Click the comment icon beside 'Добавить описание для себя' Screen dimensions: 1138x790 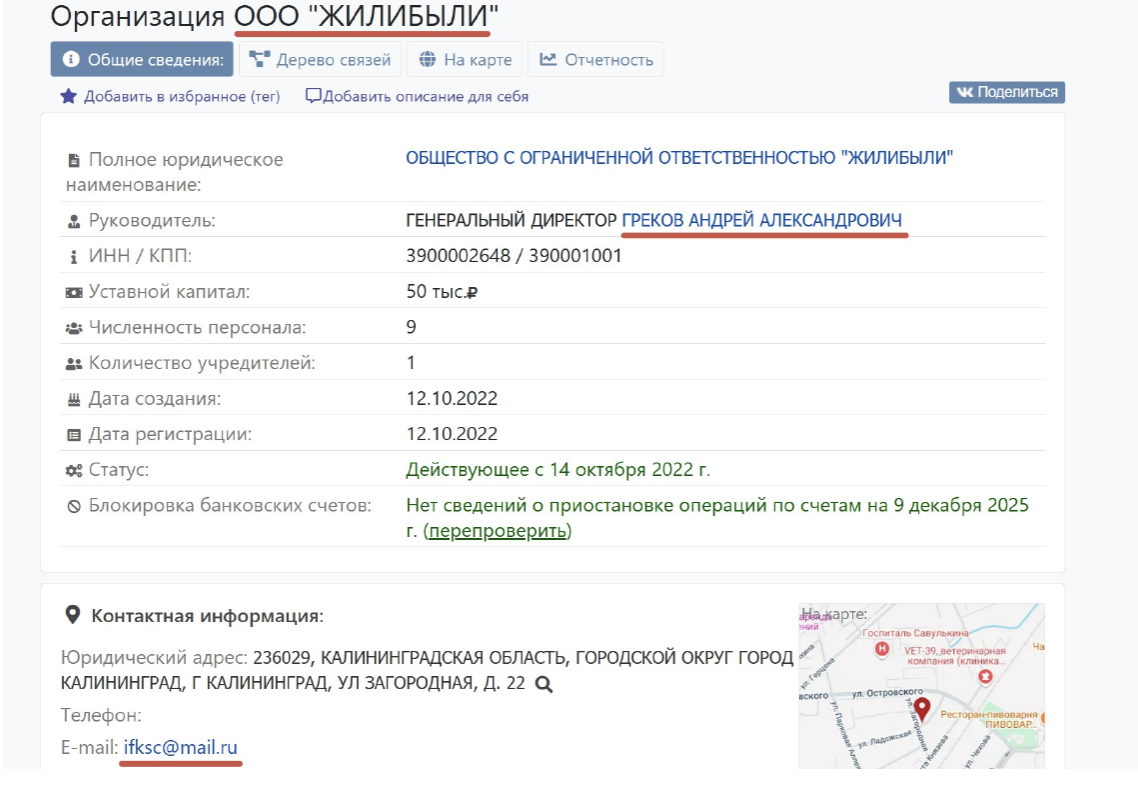pyautogui.click(x=313, y=96)
